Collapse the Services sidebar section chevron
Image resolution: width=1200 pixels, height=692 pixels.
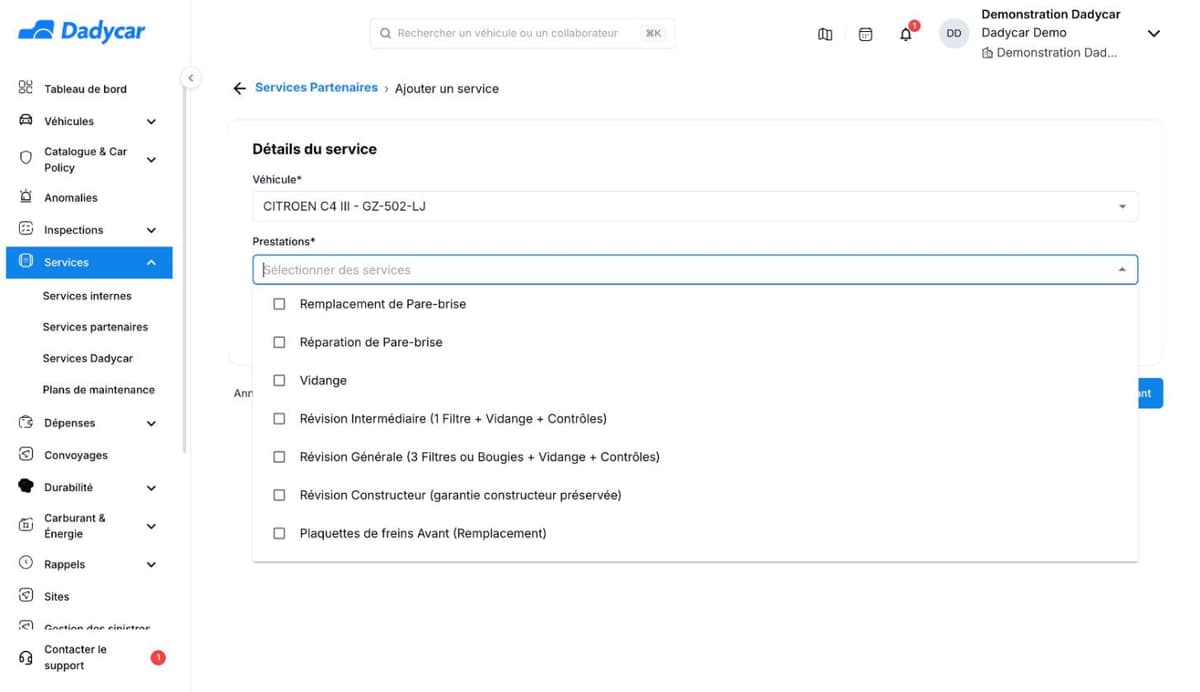pyautogui.click(x=151, y=263)
